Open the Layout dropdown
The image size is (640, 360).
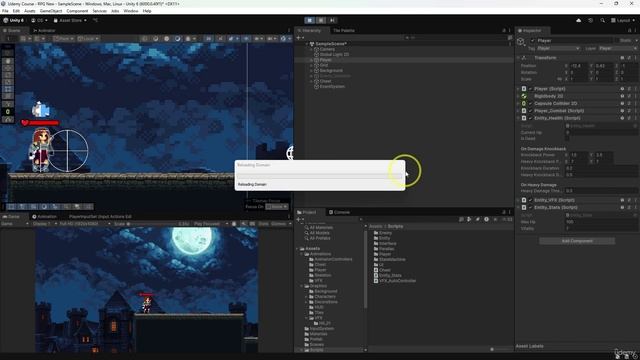point(623,20)
